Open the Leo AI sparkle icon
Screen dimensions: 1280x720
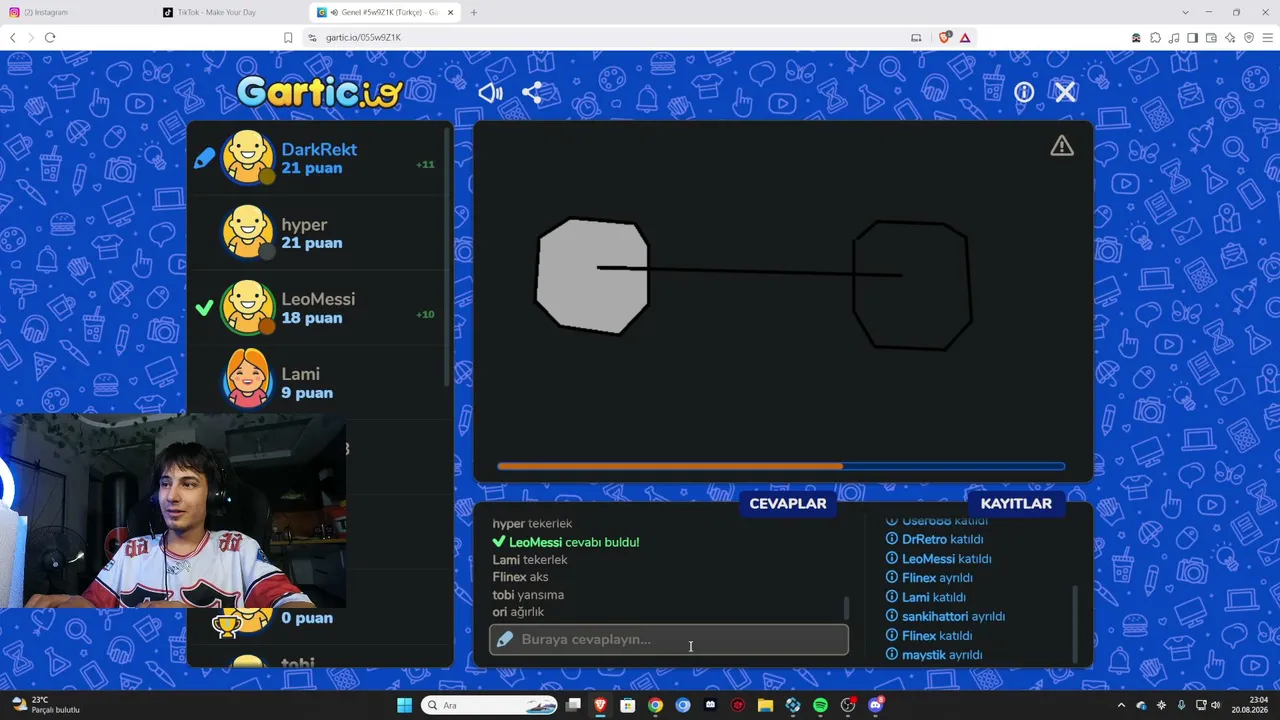1230,37
